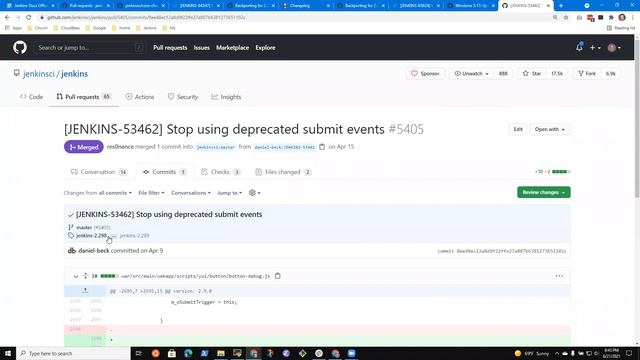Open the Windows Start menu
The width and height of the screenshot is (640, 360).
pos(8,353)
